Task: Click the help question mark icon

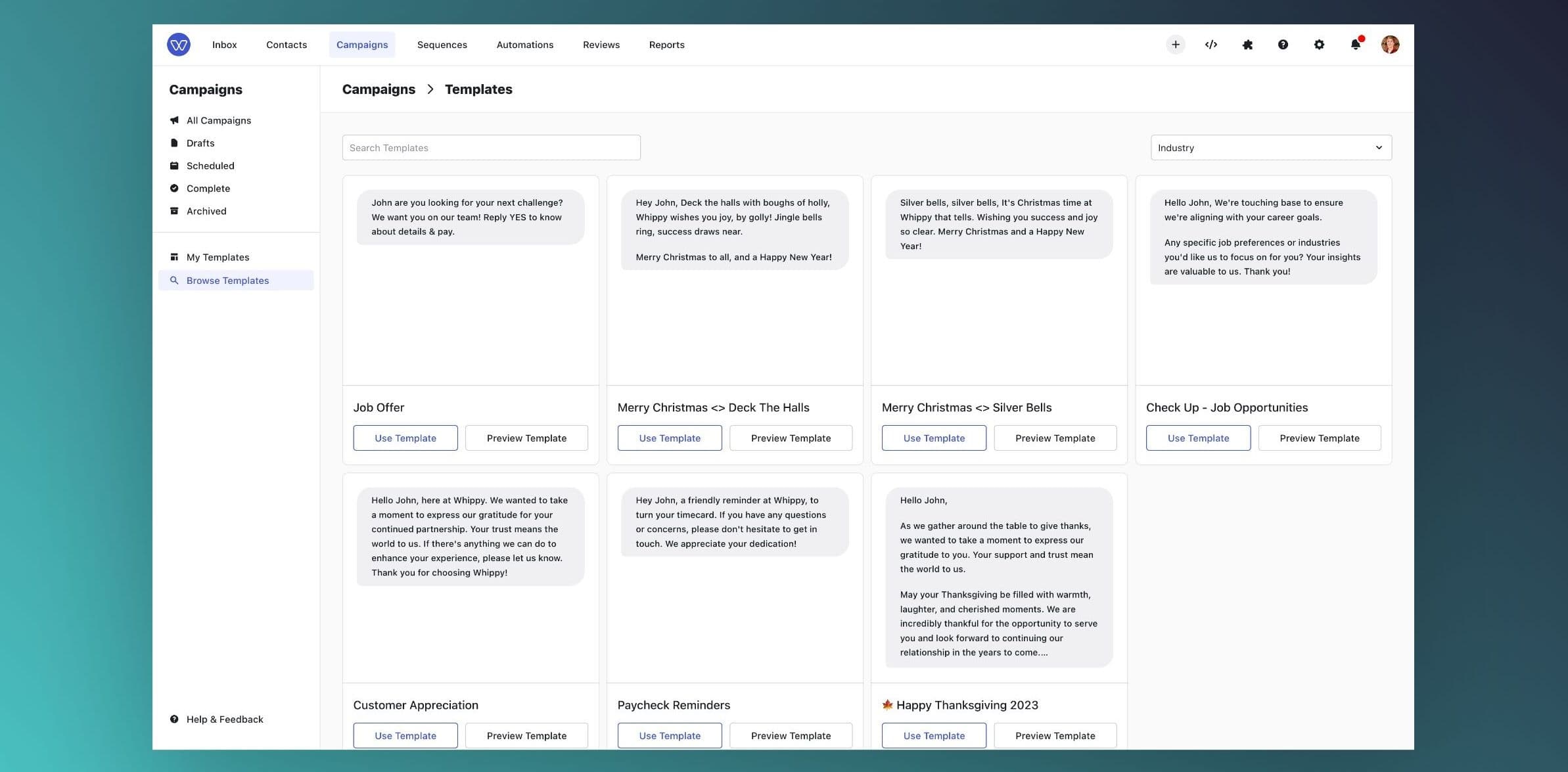Action: 1282,44
